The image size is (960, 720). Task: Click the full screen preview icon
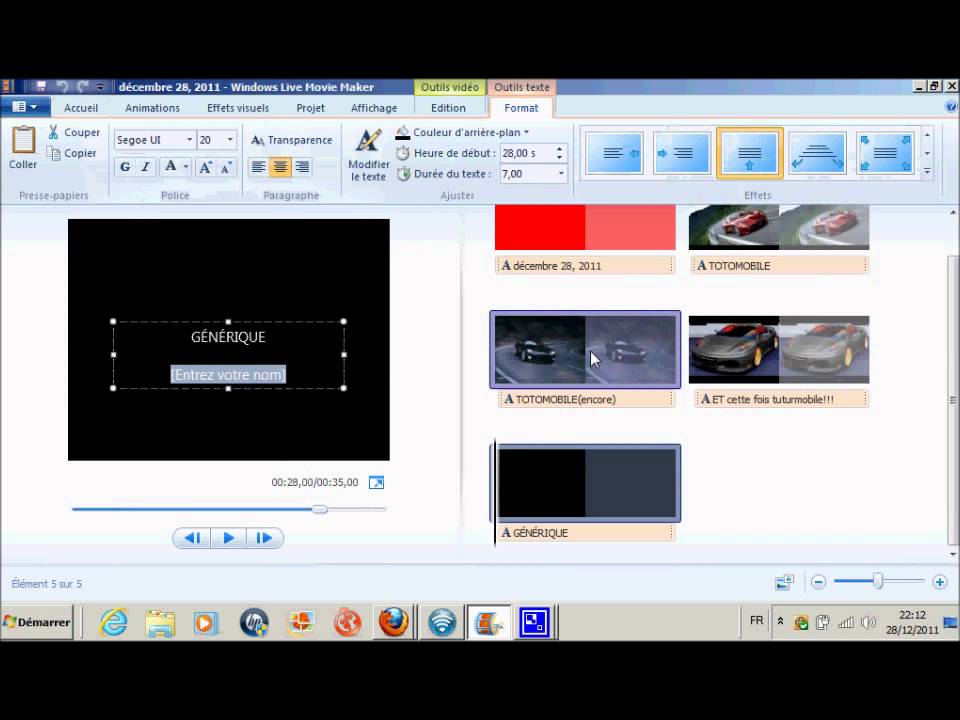(377, 482)
